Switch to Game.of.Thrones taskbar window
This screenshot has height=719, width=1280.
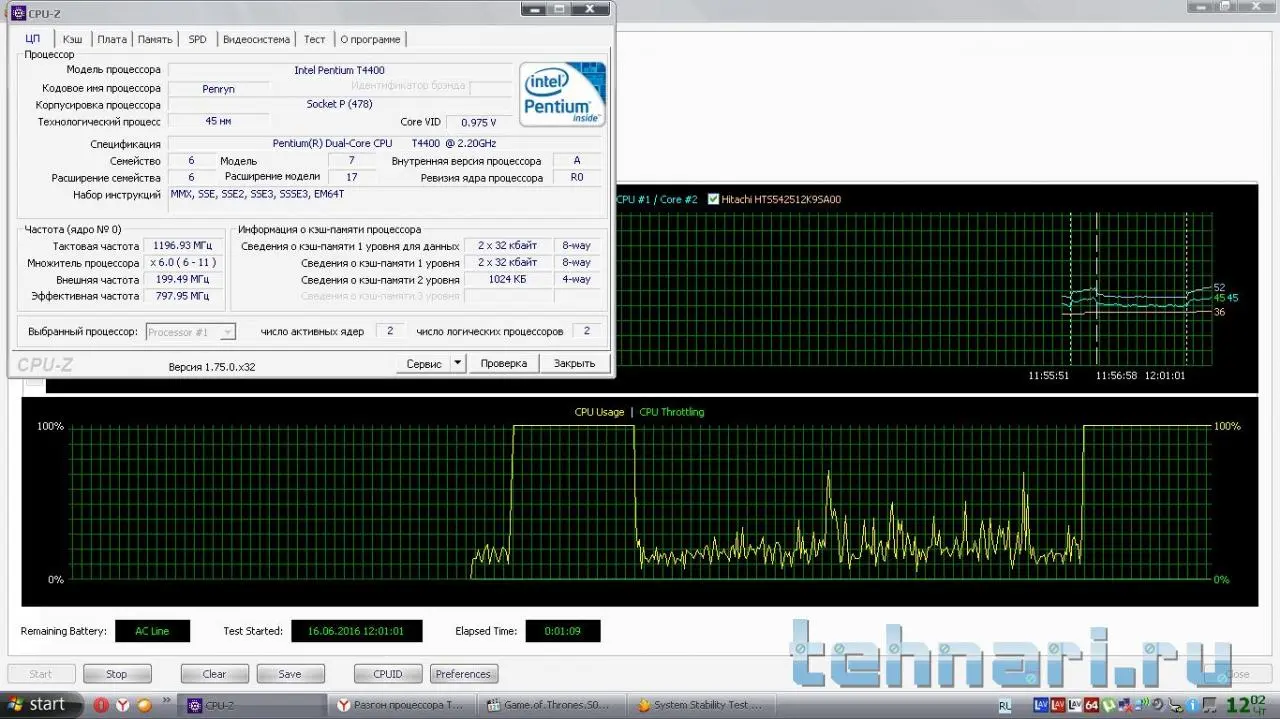pos(551,705)
